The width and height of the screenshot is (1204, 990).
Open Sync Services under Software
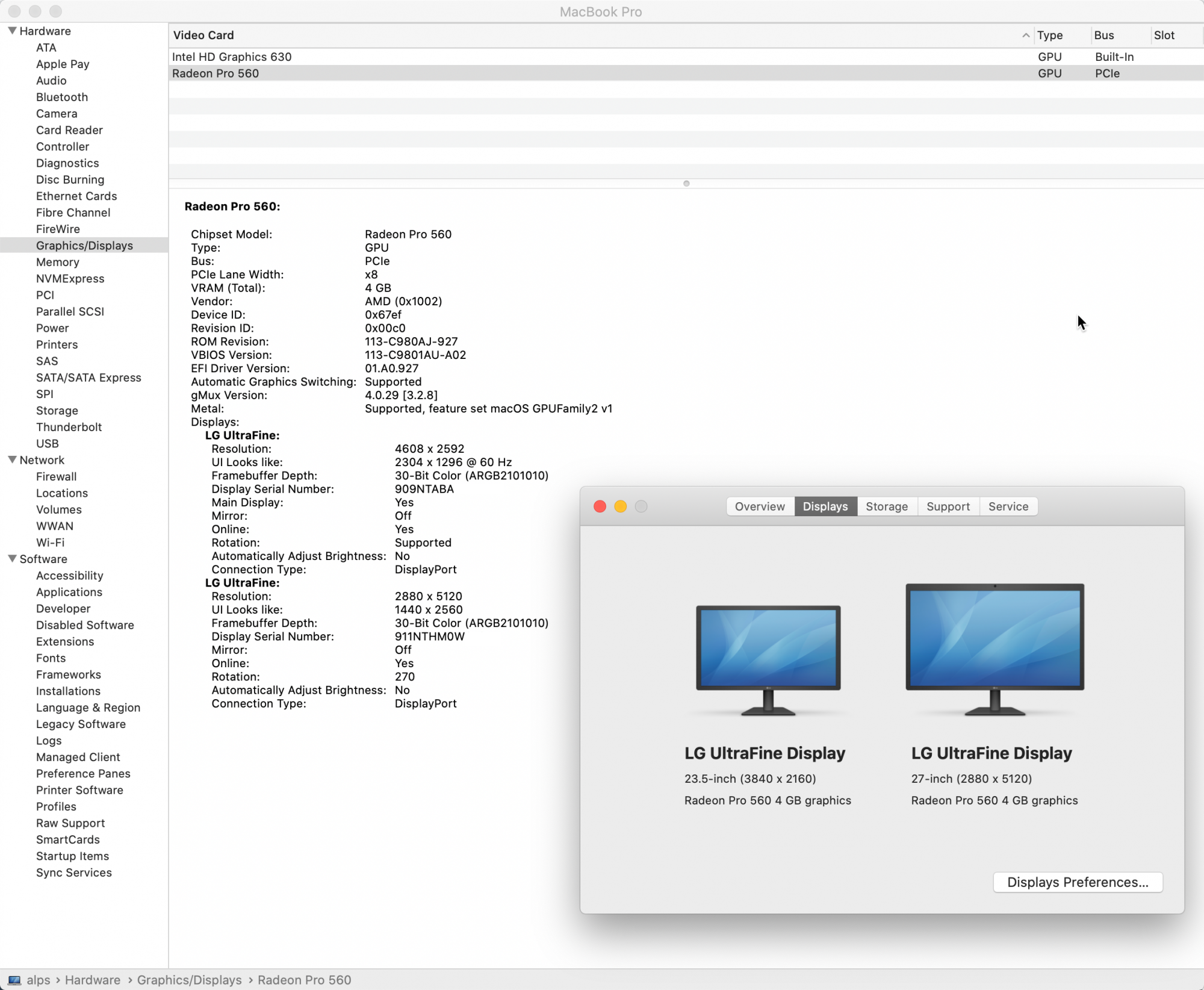[x=74, y=873]
